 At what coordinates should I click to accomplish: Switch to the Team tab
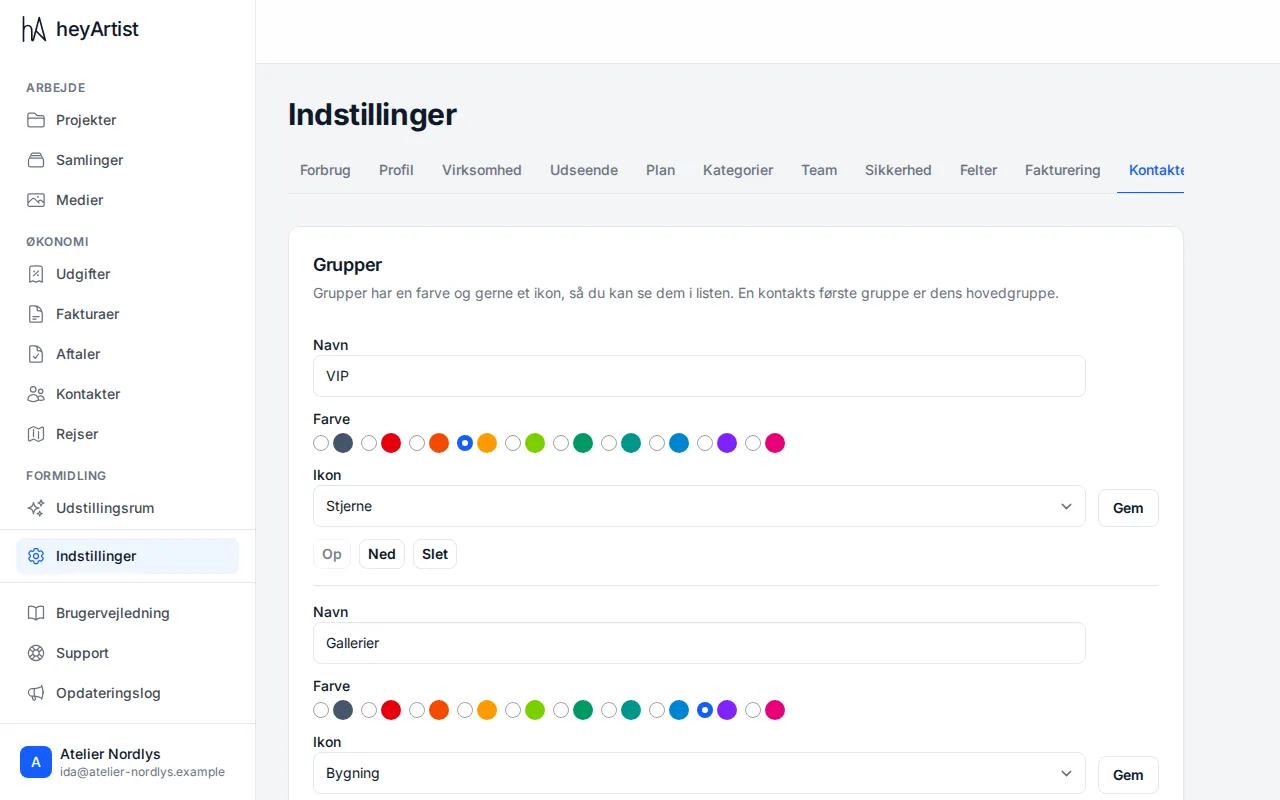pyautogui.click(x=819, y=170)
